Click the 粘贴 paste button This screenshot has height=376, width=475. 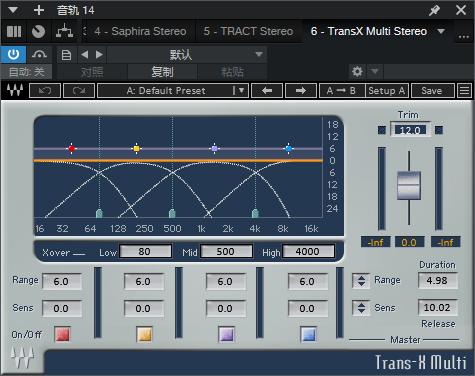232,72
